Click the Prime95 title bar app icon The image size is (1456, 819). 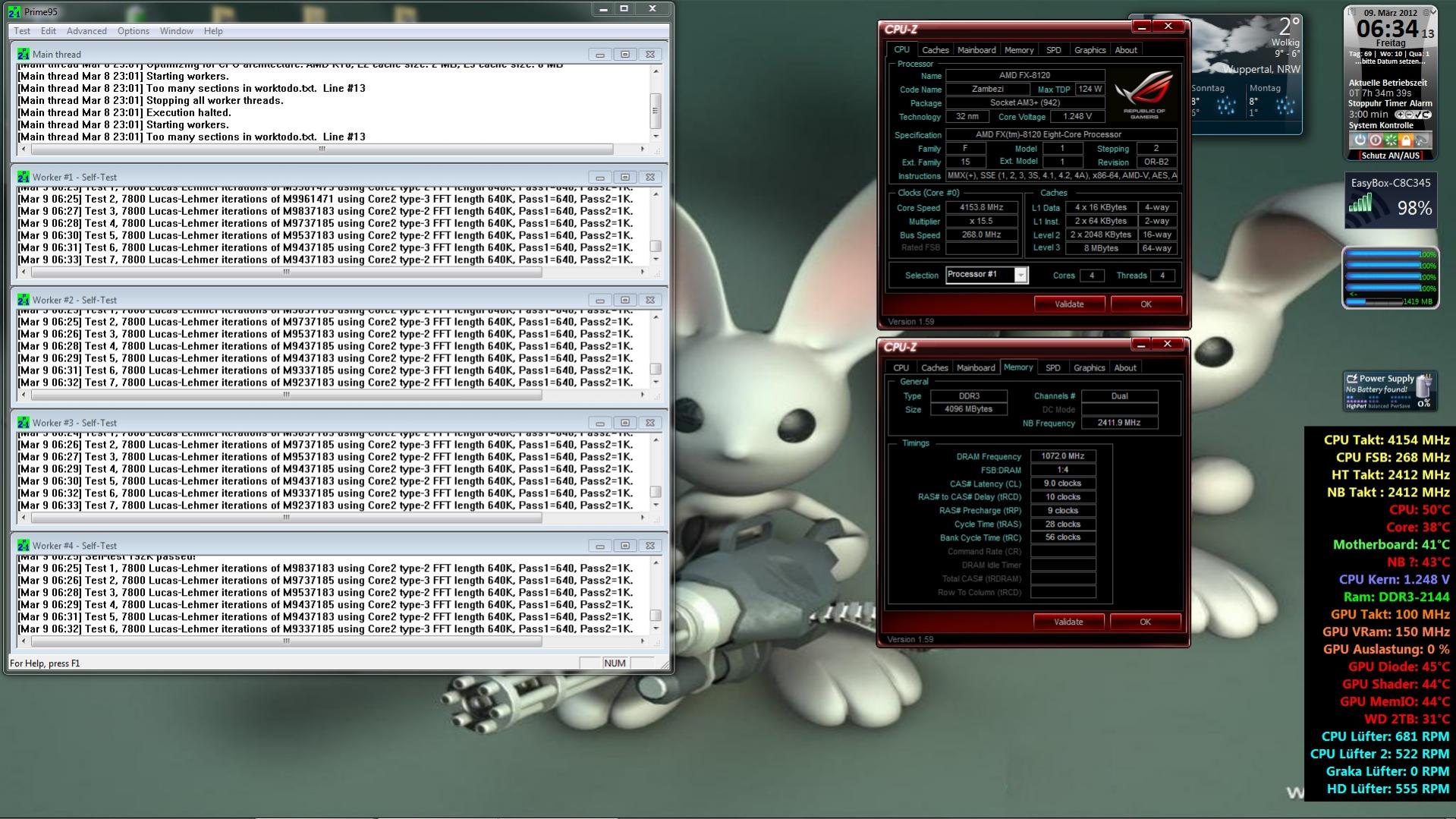point(14,11)
